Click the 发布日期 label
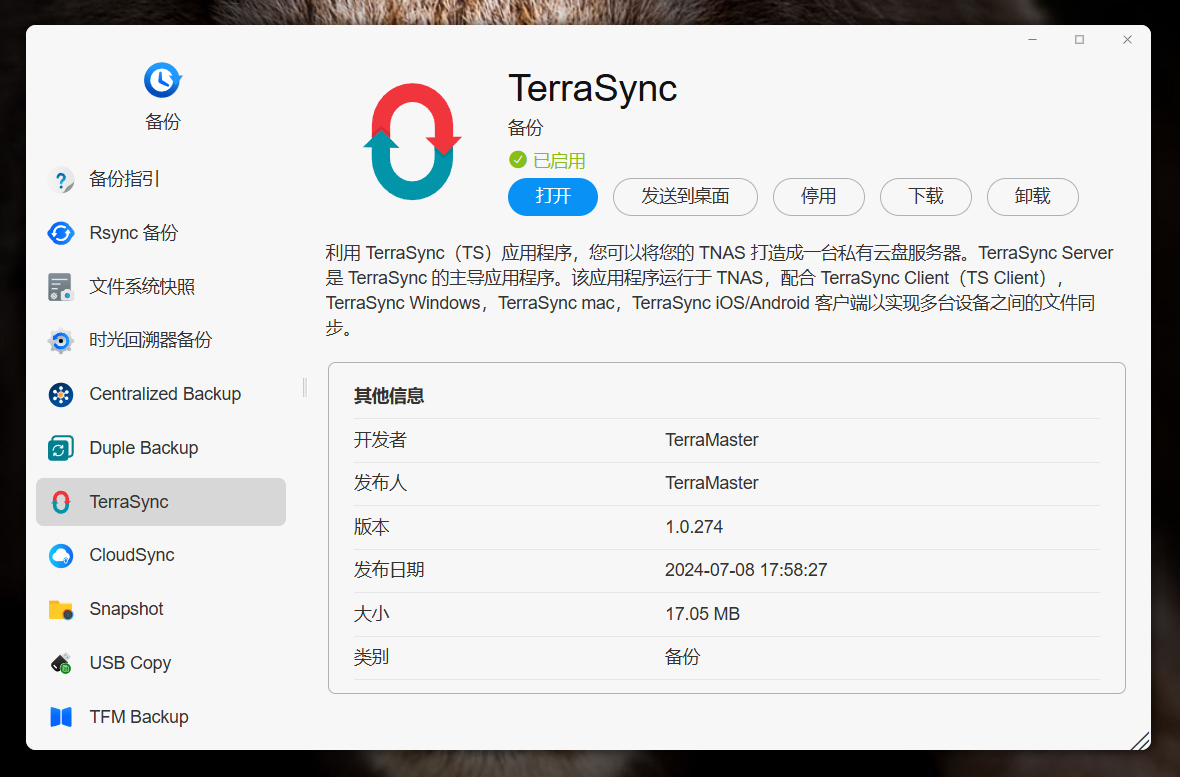Image resolution: width=1180 pixels, height=777 pixels. tap(389, 570)
